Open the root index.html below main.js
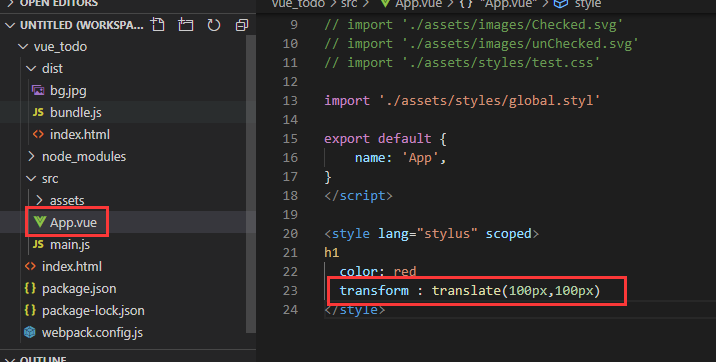 72,266
